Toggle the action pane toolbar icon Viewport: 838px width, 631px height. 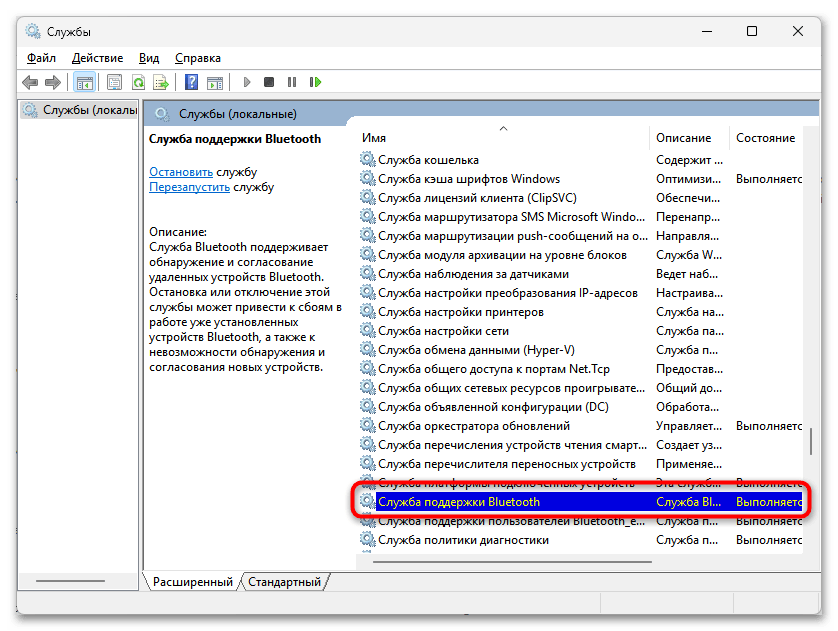tap(215, 82)
